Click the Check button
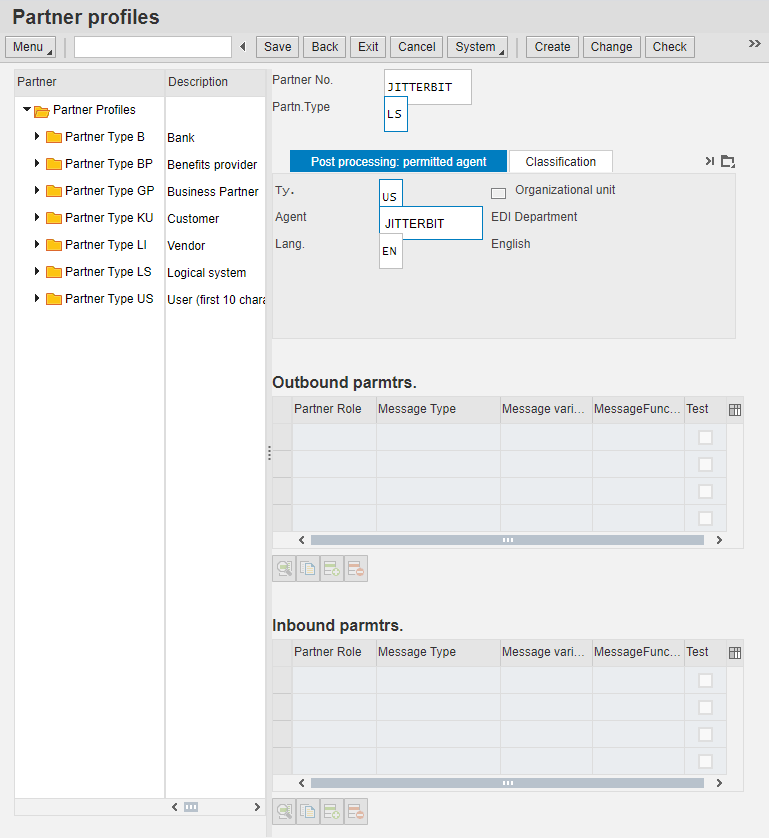 670,47
